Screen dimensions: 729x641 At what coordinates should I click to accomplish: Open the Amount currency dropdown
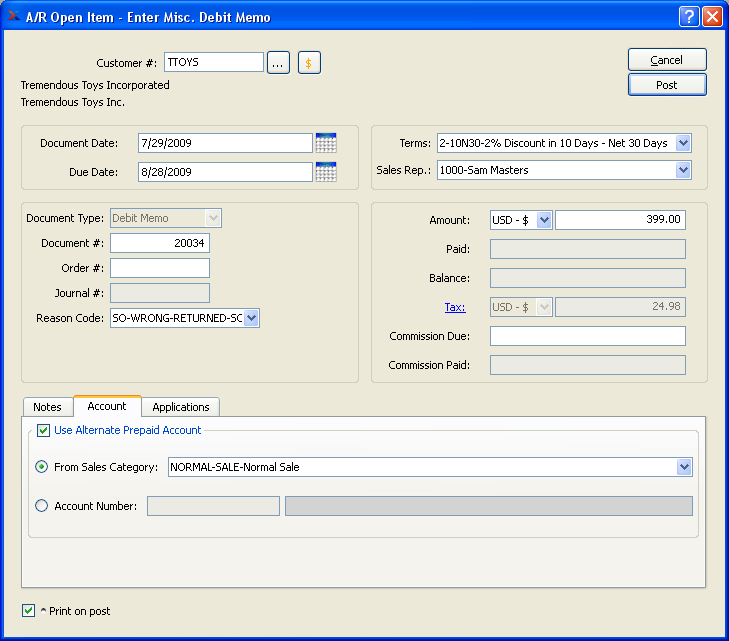click(544, 220)
